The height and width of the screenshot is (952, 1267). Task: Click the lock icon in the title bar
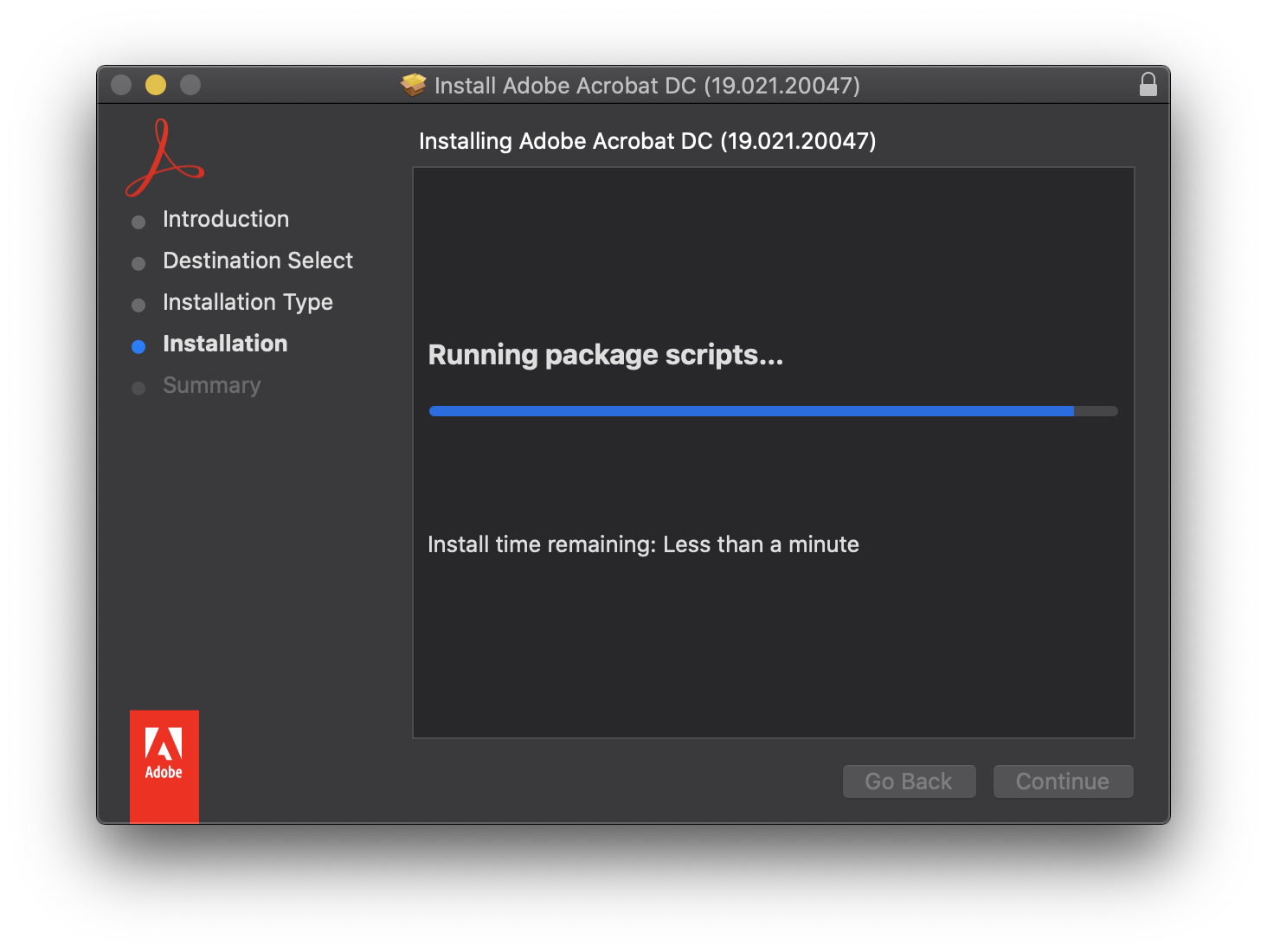(x=1148, y=84)
